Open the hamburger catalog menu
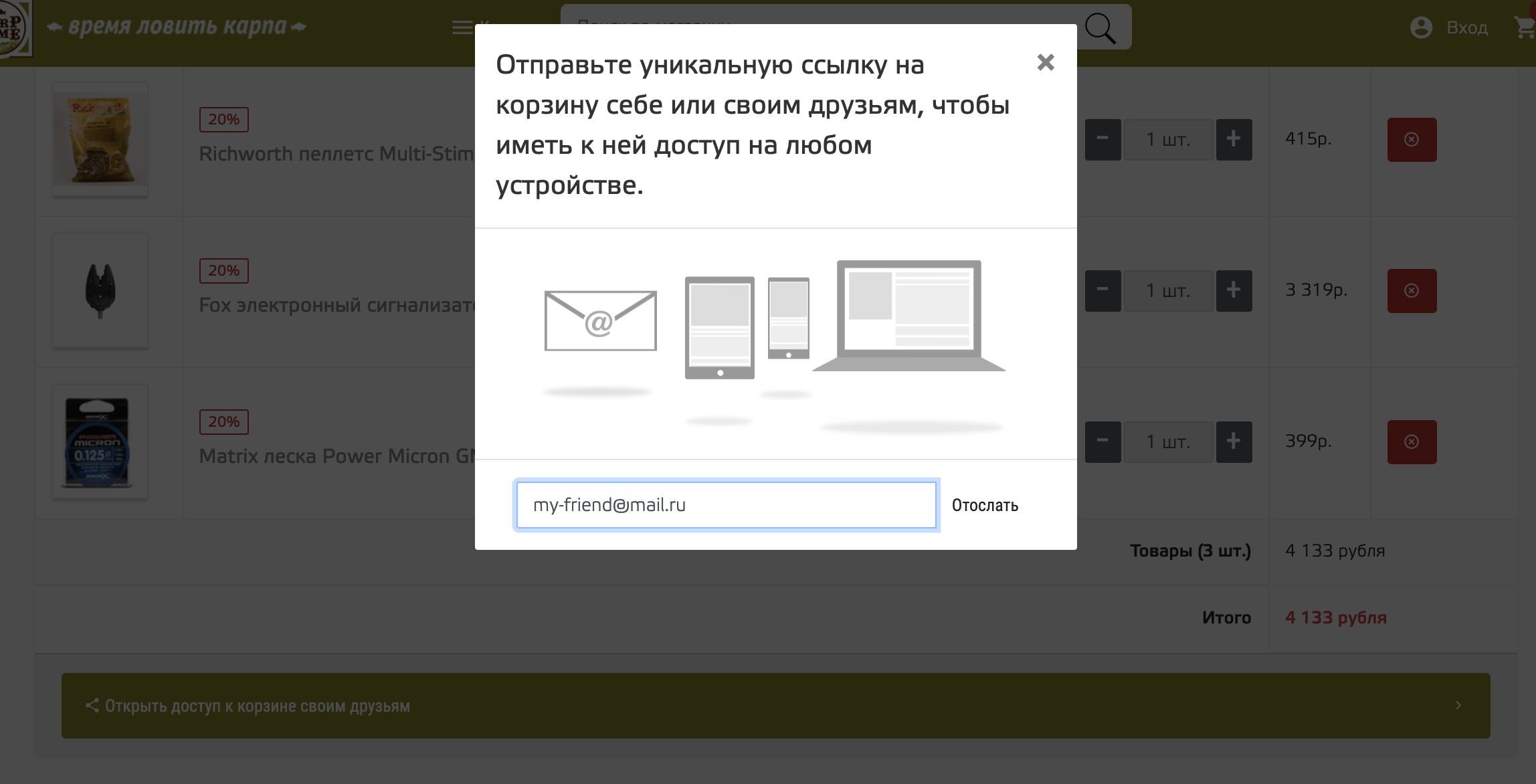 click(462, 27)
